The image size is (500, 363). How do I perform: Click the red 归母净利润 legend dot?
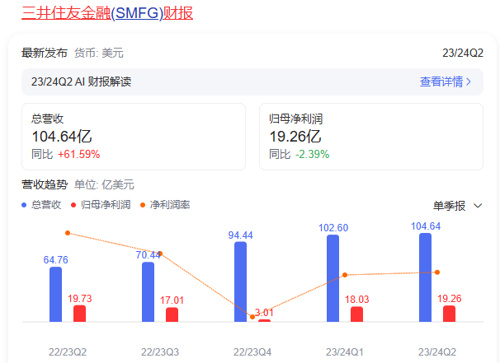pyautogui.click(x=73, y=205)
